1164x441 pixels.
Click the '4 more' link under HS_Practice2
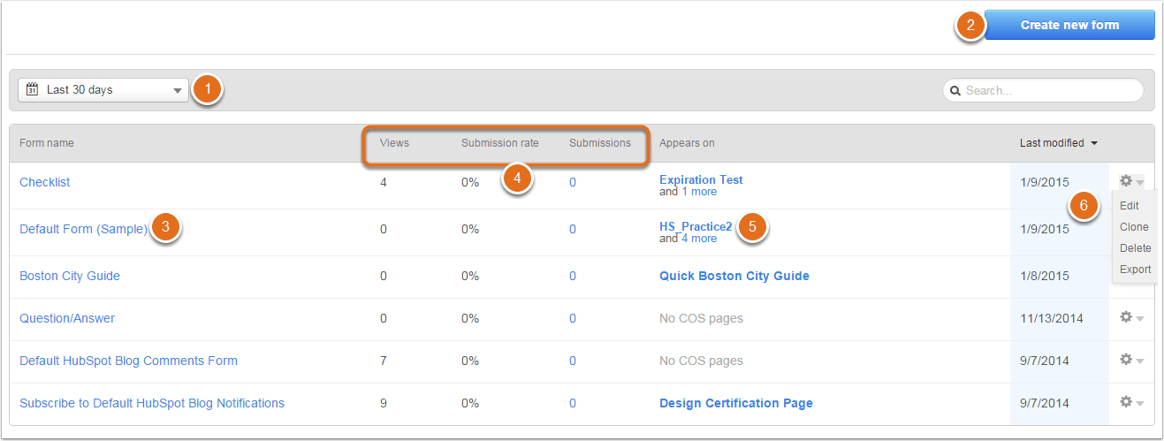coord(699,238)
